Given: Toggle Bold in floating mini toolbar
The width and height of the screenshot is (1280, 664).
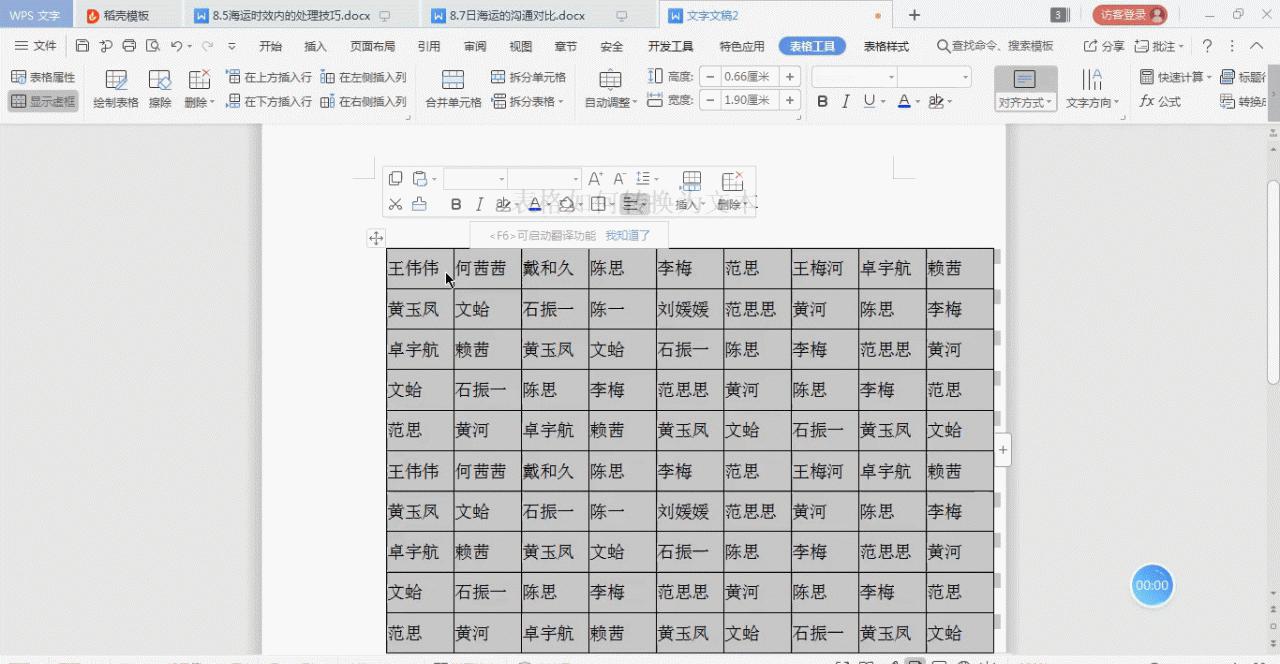Looking at the screenshot, I should point(456,204).
